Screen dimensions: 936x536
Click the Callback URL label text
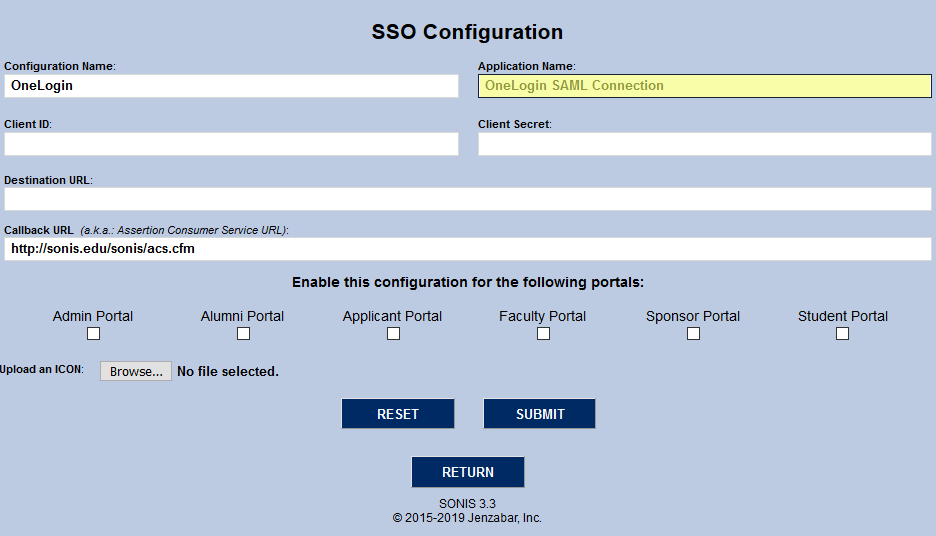click(x=39, y=230)
